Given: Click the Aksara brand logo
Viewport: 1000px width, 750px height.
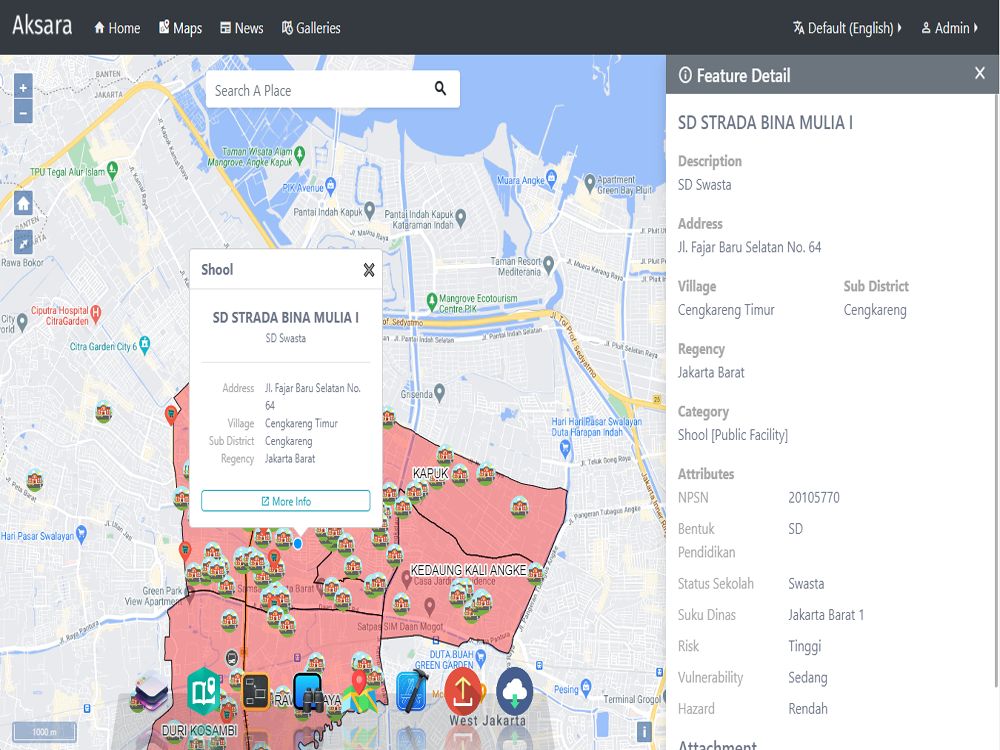Looking at the screenshot, I should click(42, 26).
